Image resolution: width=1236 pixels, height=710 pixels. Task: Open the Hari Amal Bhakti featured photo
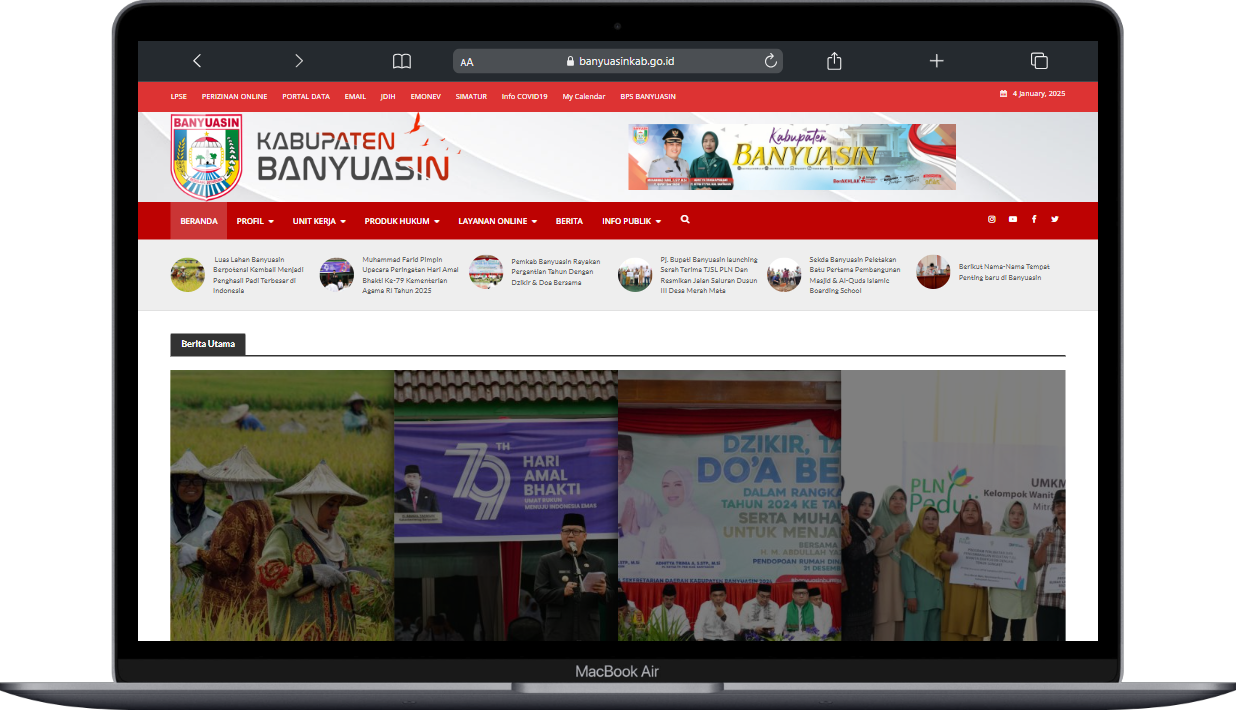point(506,505)
